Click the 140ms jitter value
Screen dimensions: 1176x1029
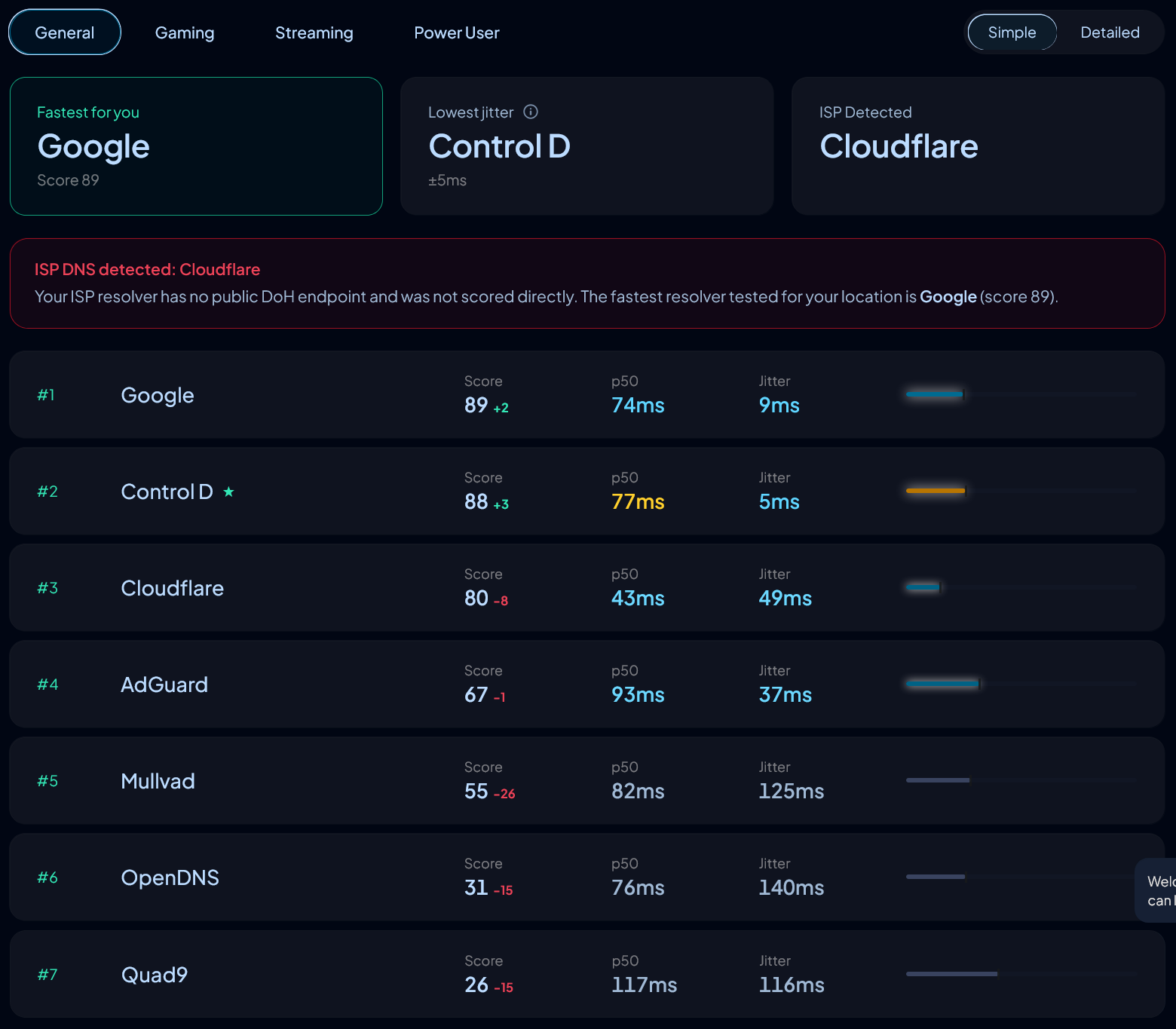pos(792,888)
